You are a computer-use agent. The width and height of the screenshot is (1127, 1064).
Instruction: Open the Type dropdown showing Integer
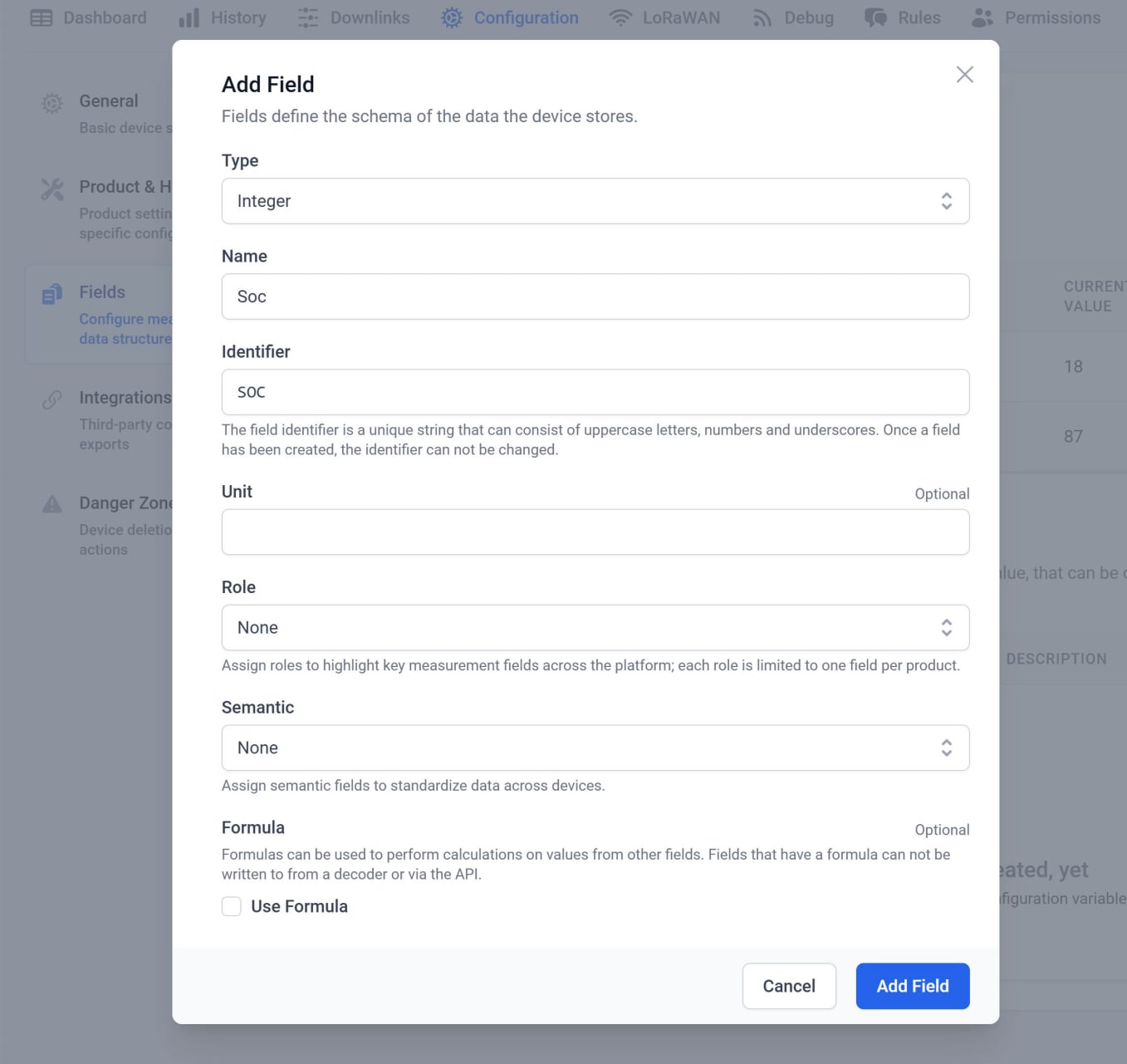click(595, 201)
